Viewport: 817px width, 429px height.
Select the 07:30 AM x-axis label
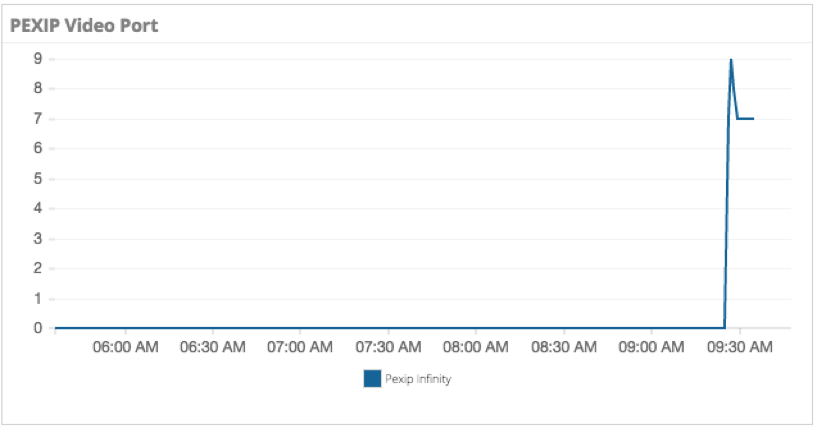pos(388,347)
